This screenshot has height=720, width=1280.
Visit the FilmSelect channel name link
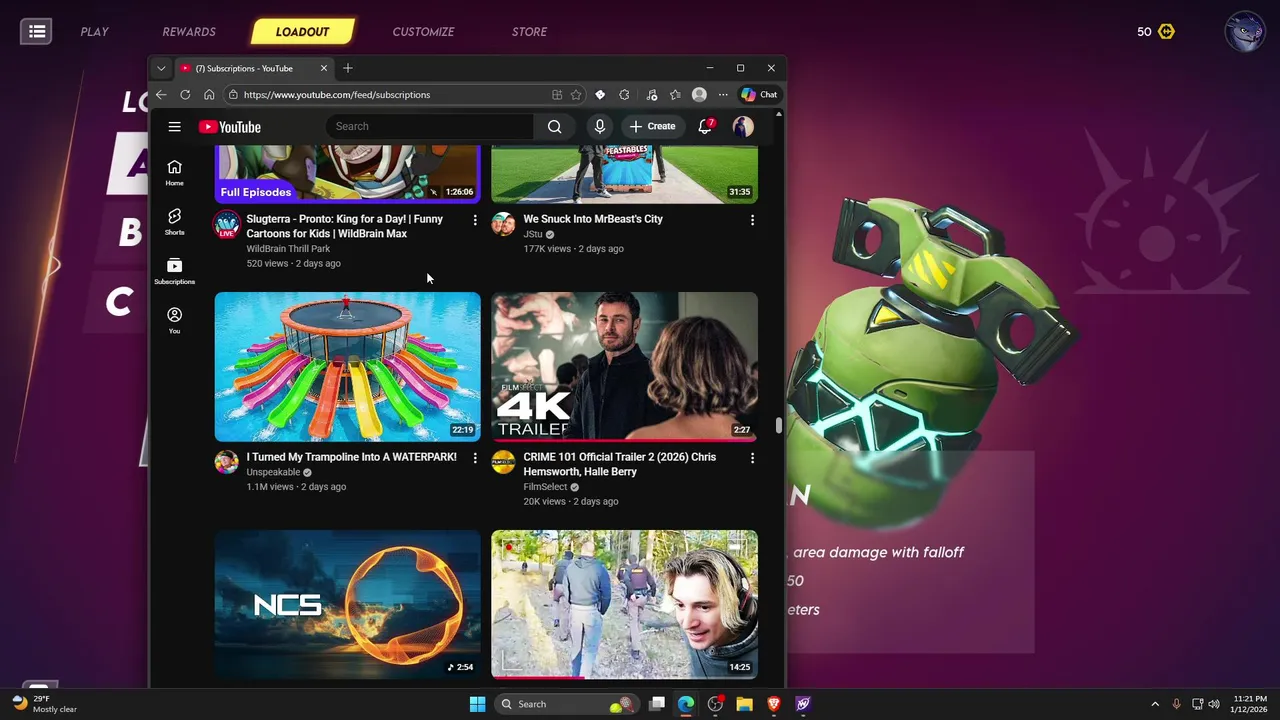(545, 487)
